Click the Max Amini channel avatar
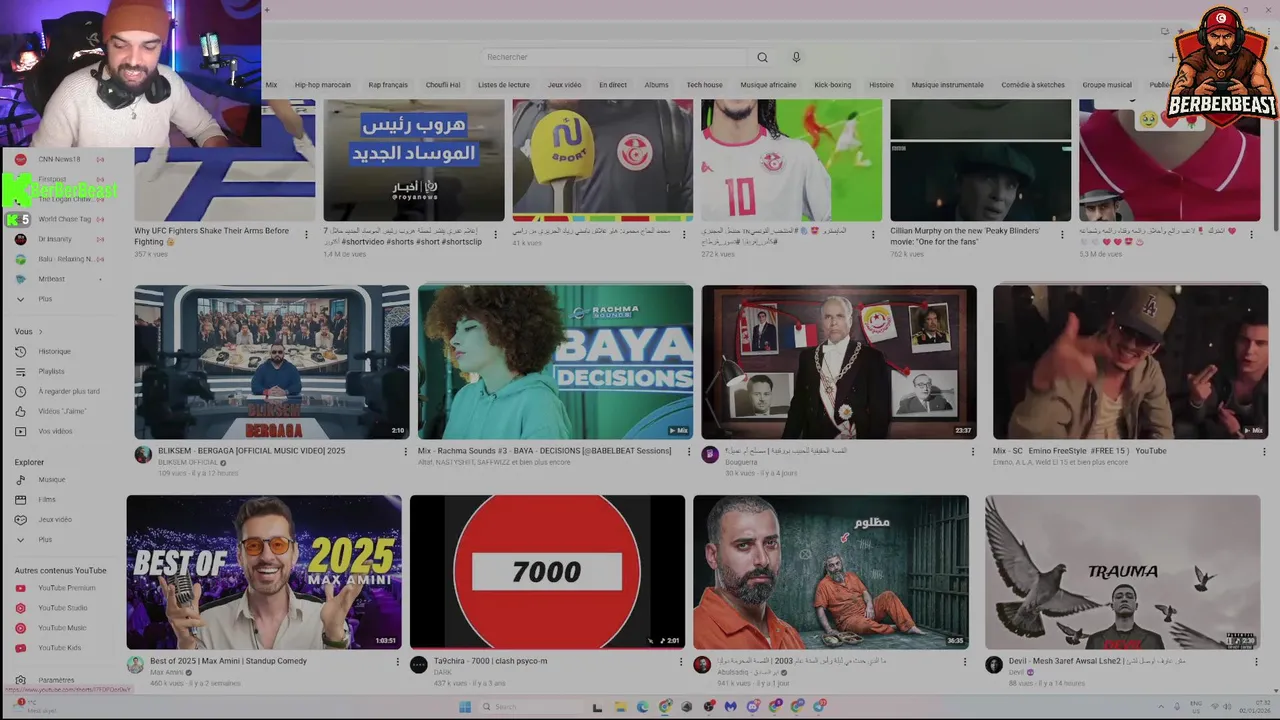This screenshot has height=720, width=1280. (x=135, y=665)
